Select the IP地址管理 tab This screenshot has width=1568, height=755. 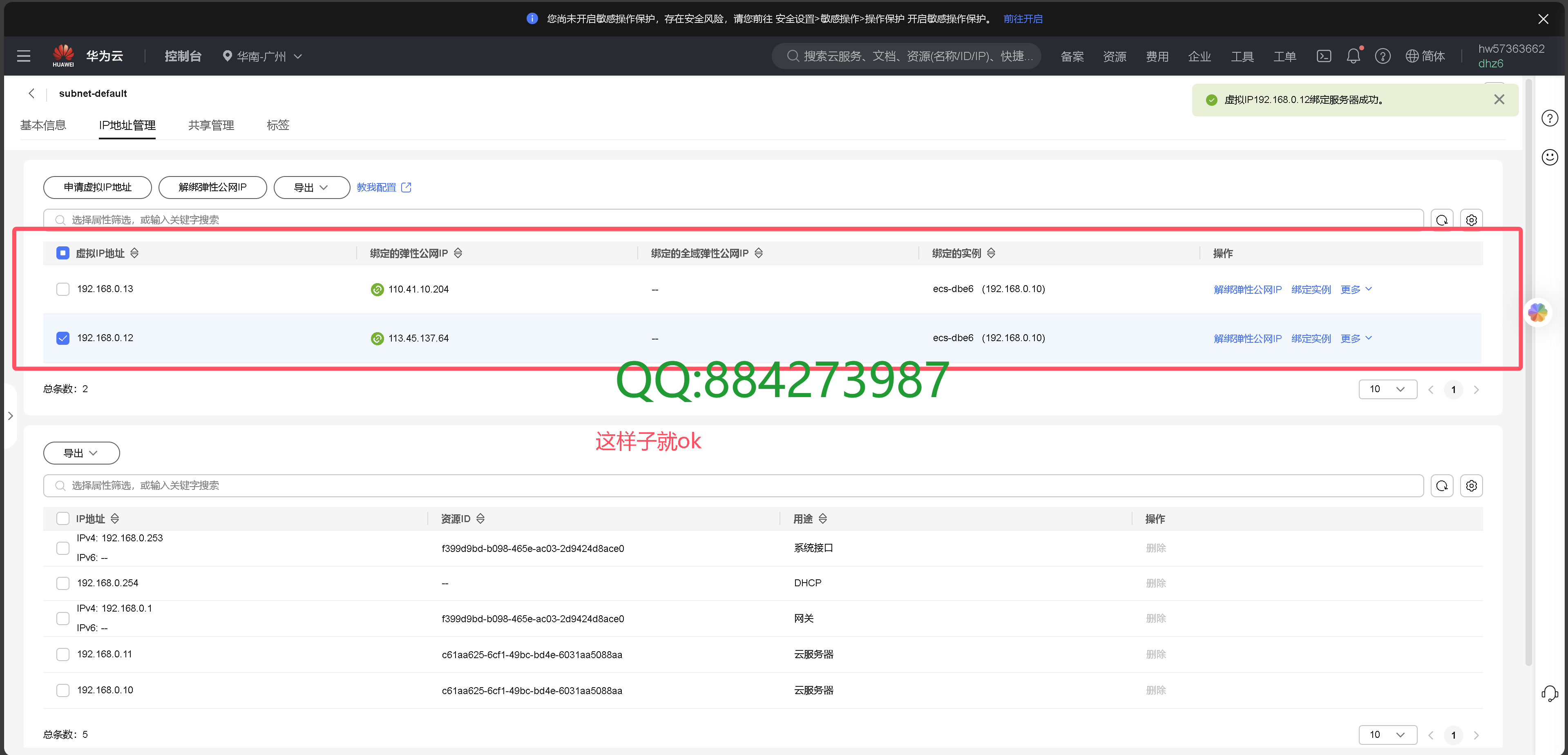pyautogui.click(x=127, y=125)
